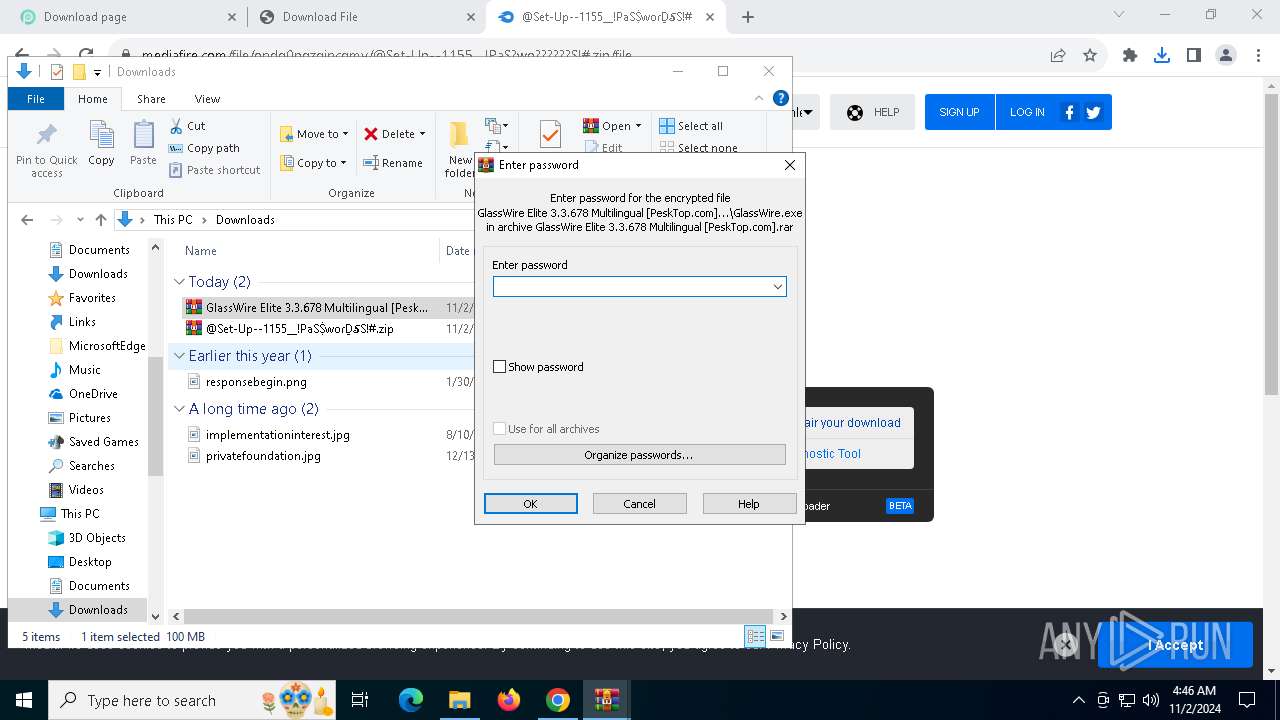Select responsebegin.png file
The width and height of the screenshot is (1280, 720).
[x=256, y=382]
